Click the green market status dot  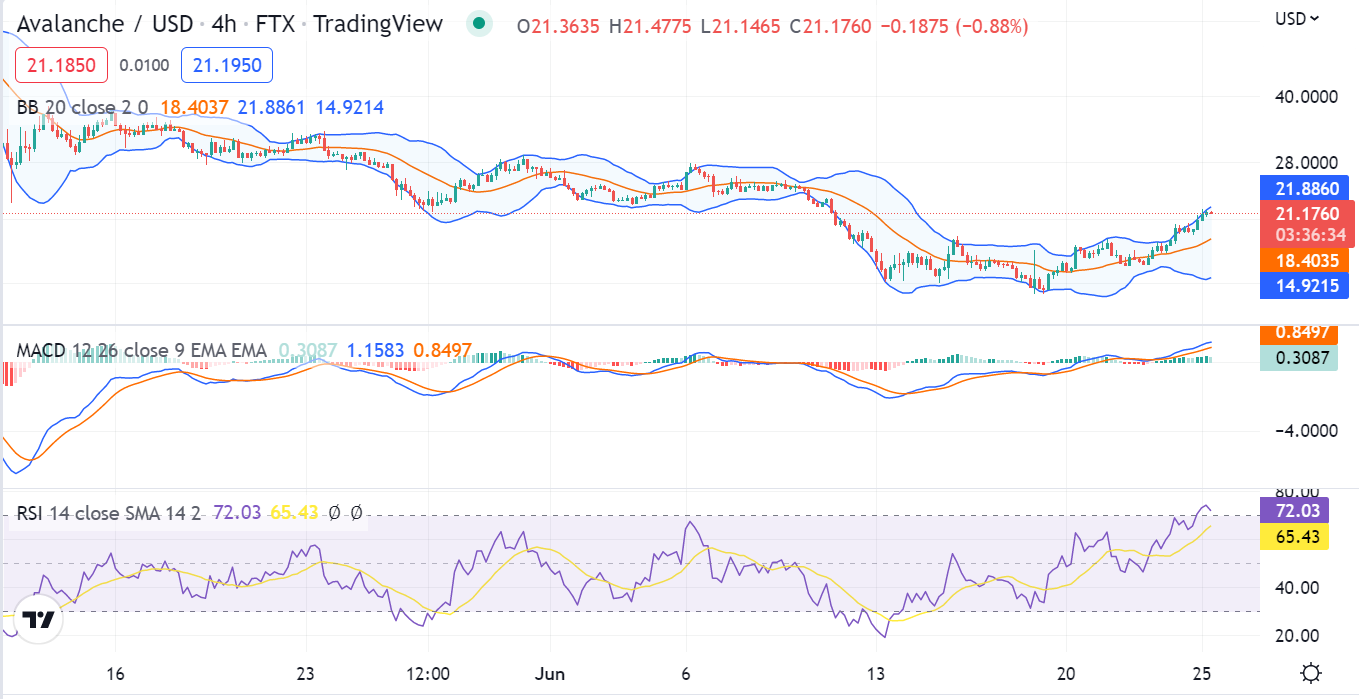[481, 23]
